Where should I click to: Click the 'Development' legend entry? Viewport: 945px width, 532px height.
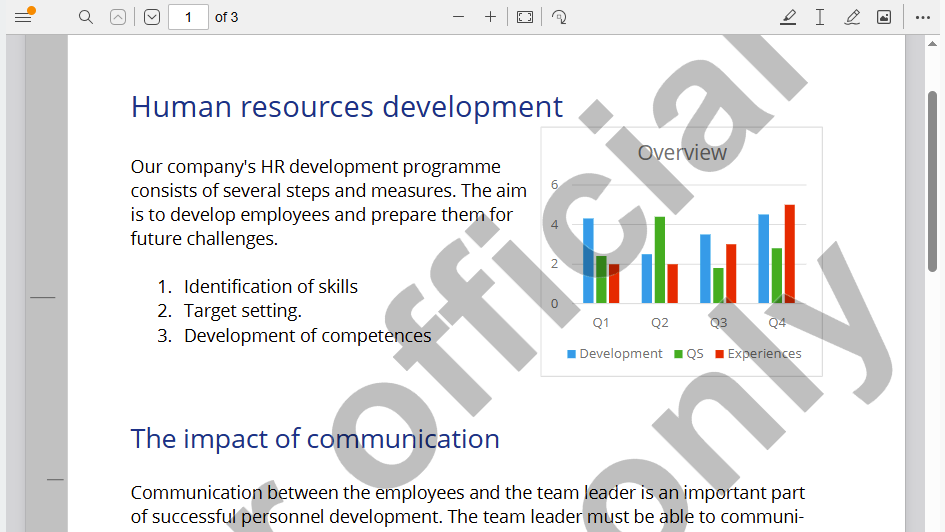pyautogui.click(x=615, y=354)
